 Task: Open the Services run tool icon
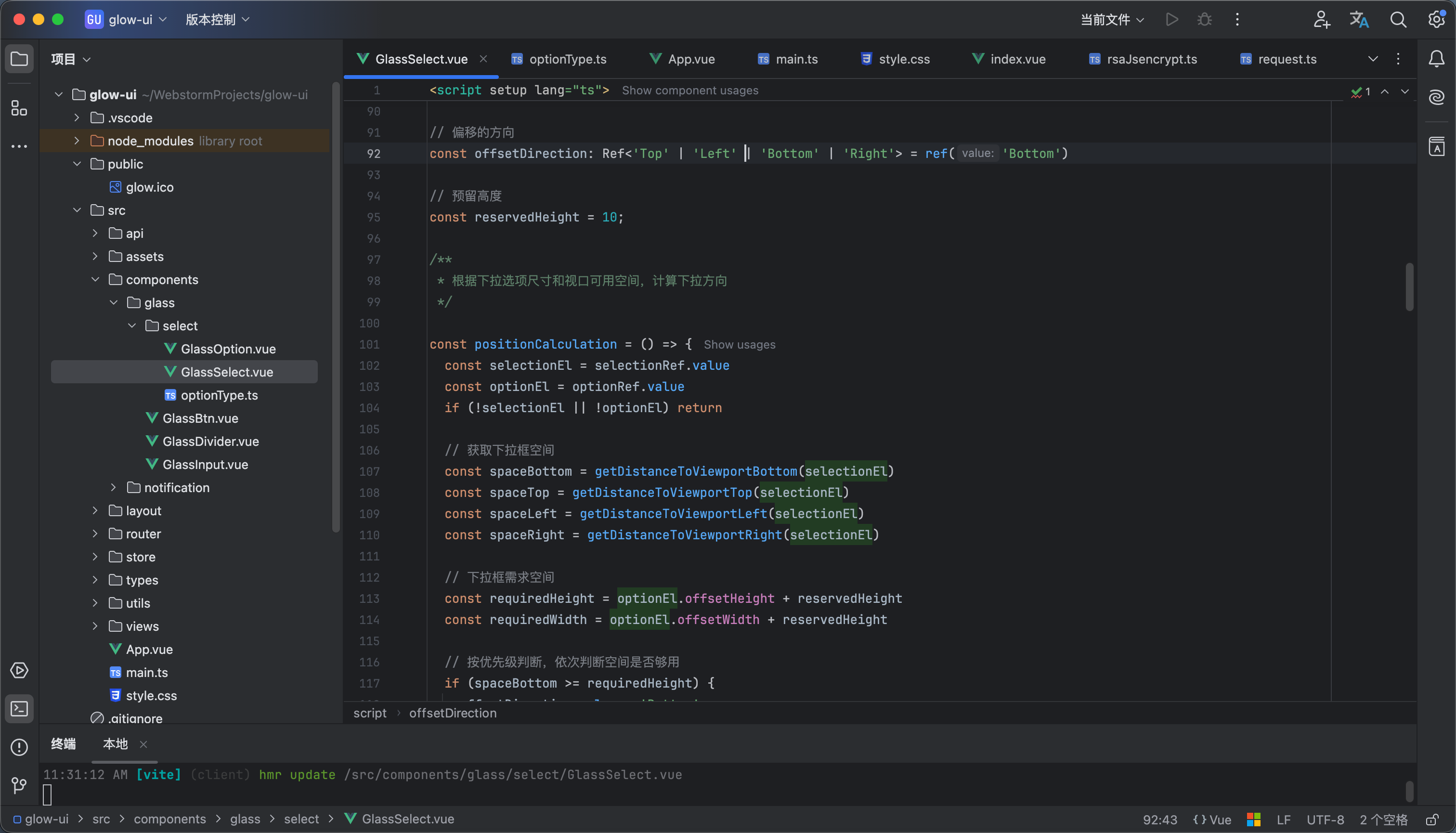[x=19, y=670]
